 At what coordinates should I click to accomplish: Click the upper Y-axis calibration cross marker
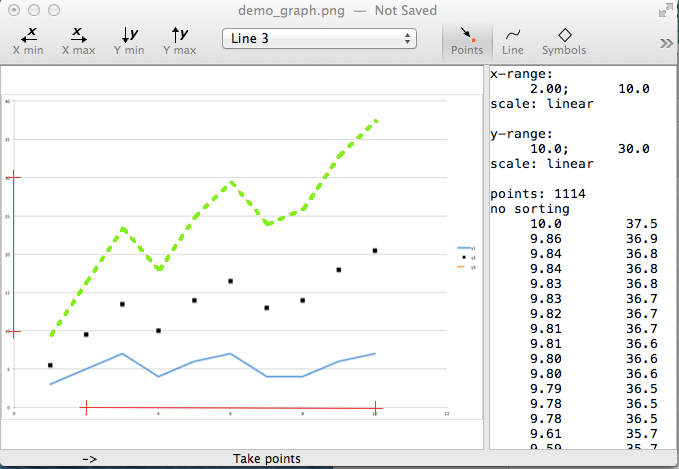(x=12, y=178)
